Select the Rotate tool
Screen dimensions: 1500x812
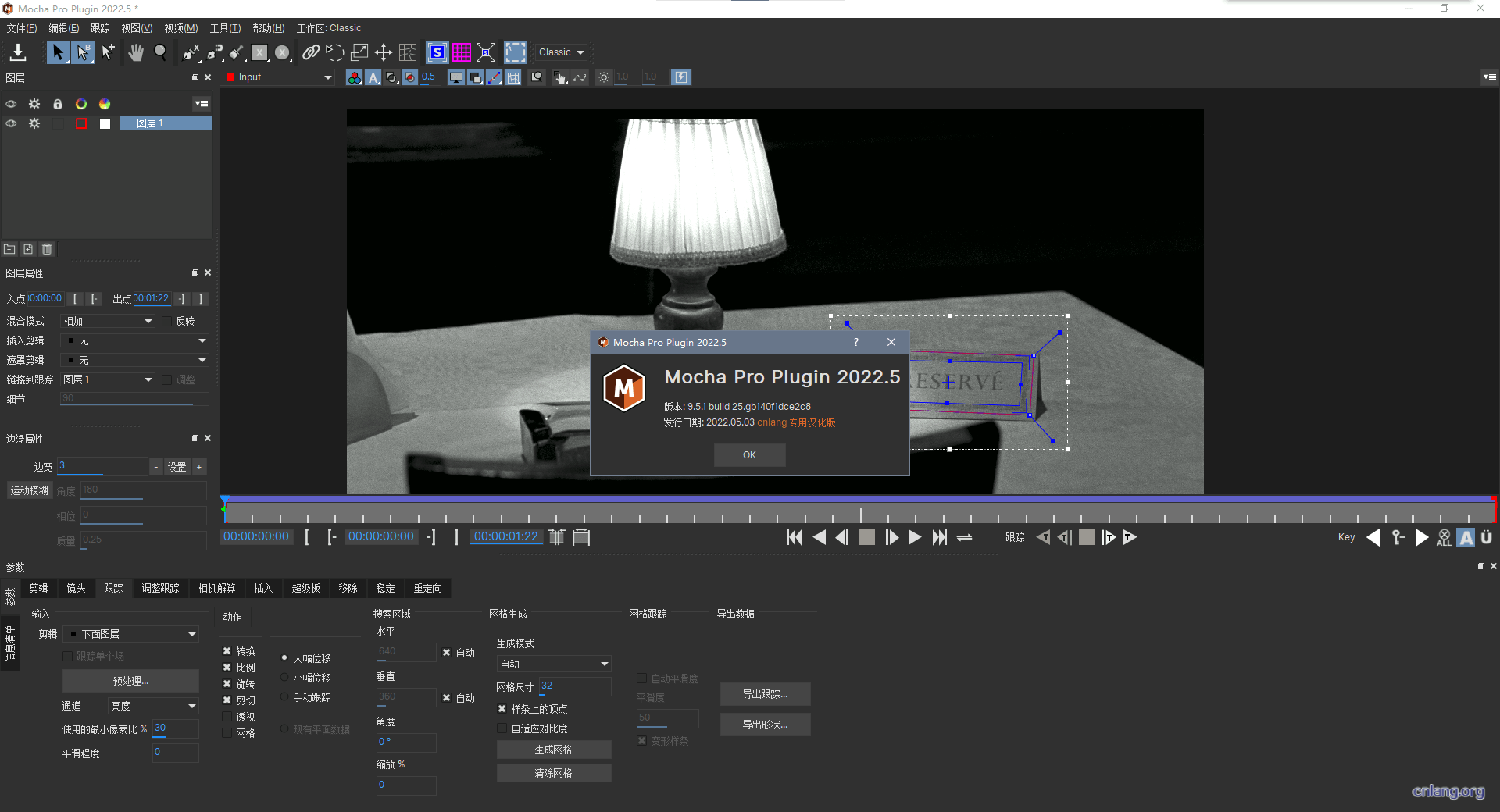tap(335, 52)
